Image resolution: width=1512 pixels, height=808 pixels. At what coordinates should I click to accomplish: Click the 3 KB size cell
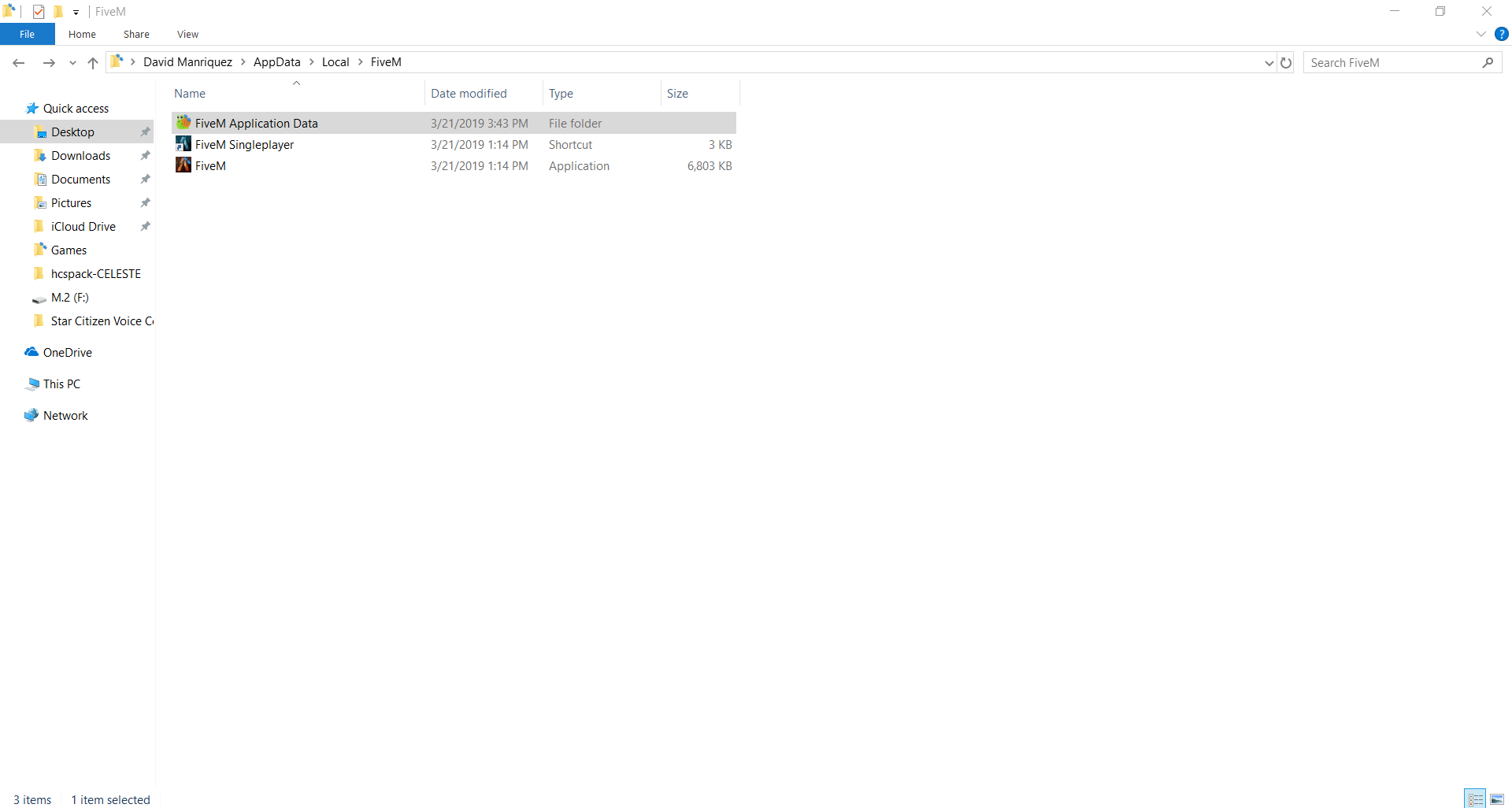tap(720, 145)
